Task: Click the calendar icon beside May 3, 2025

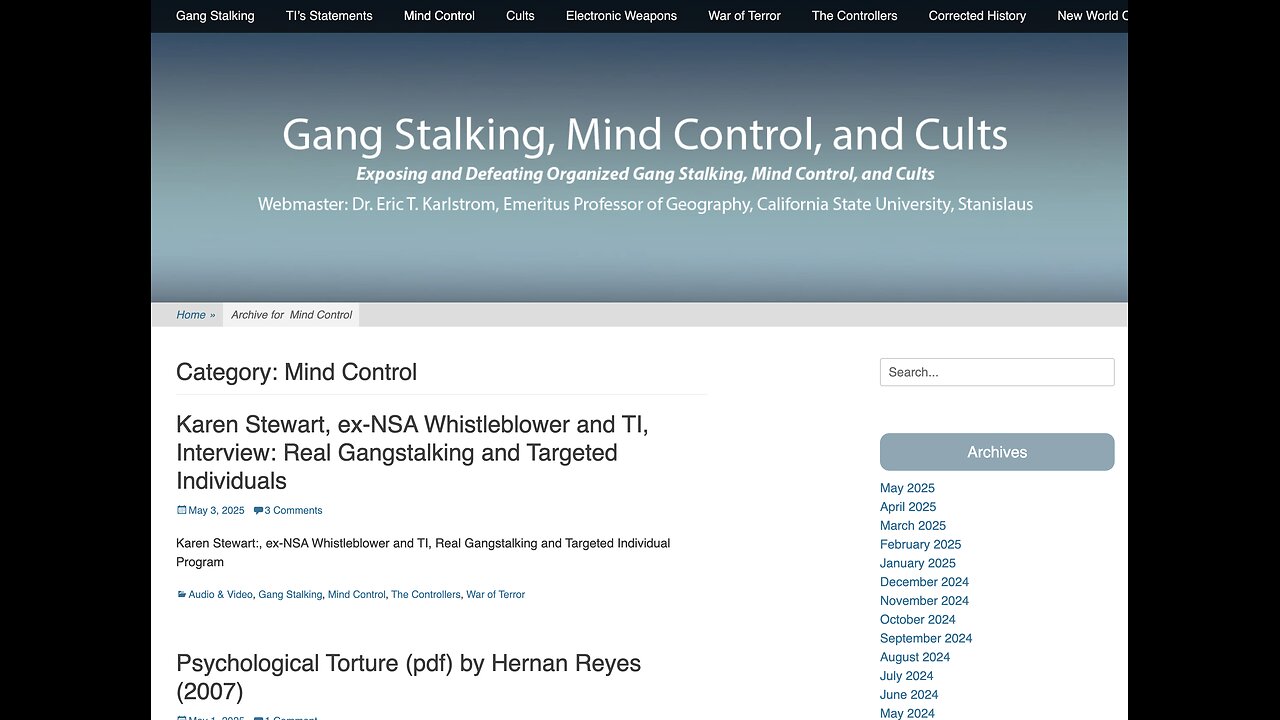Action: (x=181, y=510)
